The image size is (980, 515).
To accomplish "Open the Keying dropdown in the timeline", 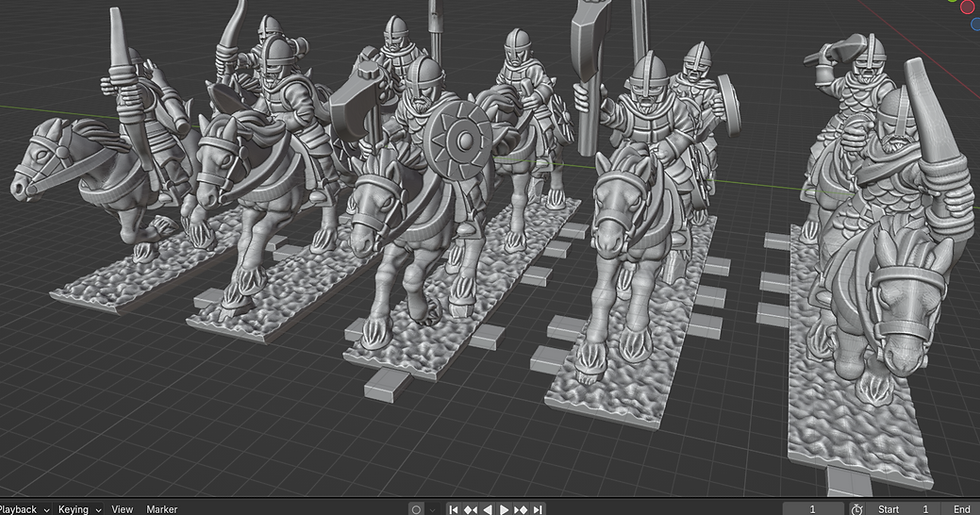I will tap(80, 509).
